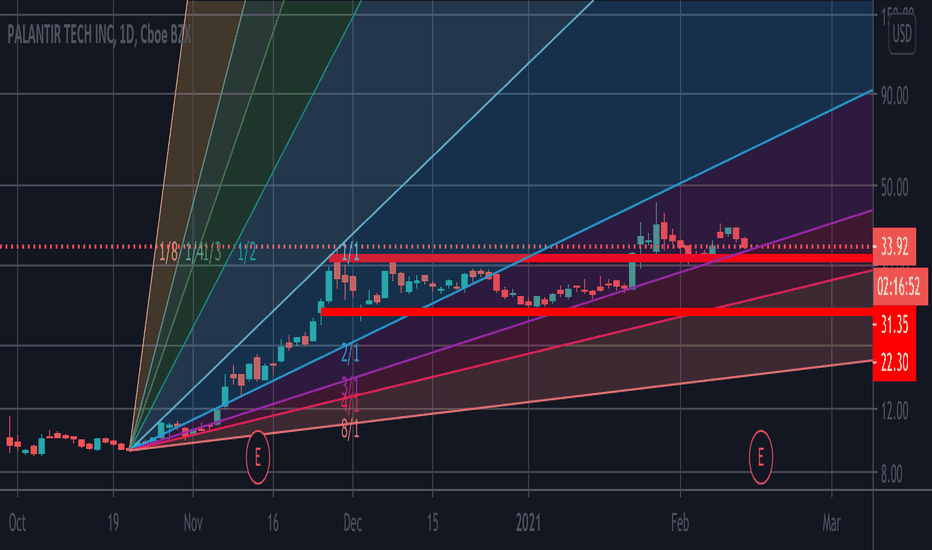Click the 50.00 price axis label
The height and width of the screenshot is (550, 932).
click(895, 188)
